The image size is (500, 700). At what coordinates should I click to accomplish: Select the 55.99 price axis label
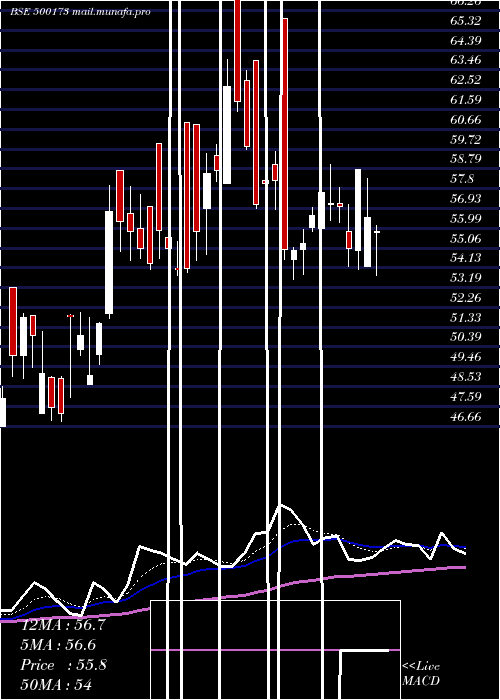point(466,218)
